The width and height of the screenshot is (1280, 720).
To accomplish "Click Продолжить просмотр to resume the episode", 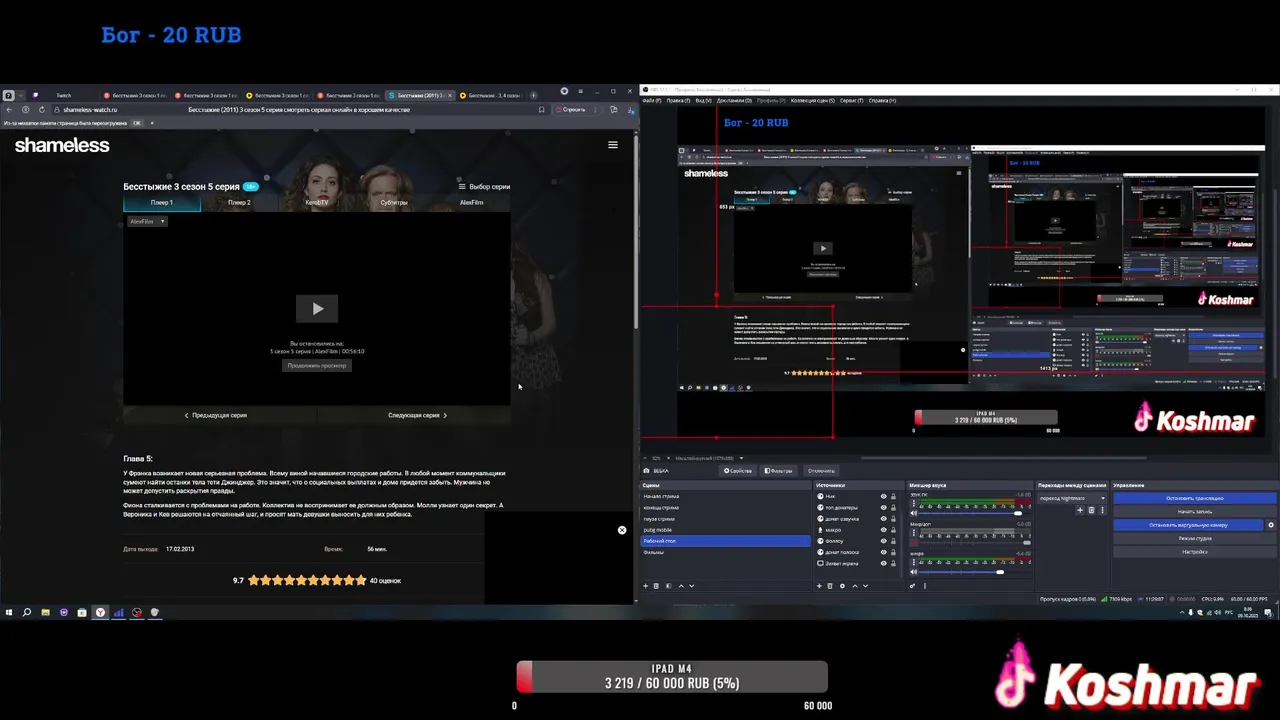I will coord(317,366).
